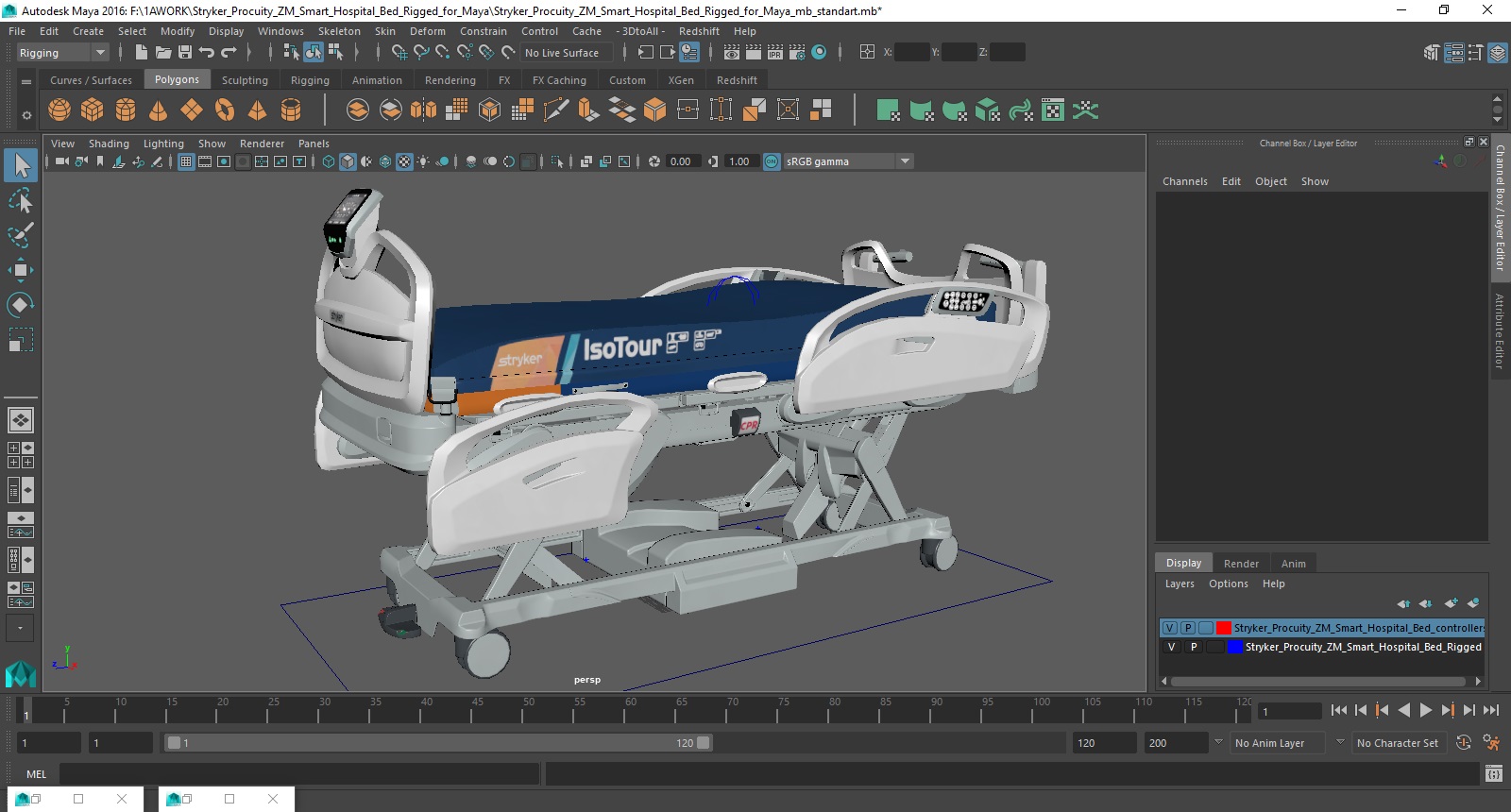Switch to the Sculpting shelf tab
The height and width of the screenshot is (812, 1511).
click(245, 80)
